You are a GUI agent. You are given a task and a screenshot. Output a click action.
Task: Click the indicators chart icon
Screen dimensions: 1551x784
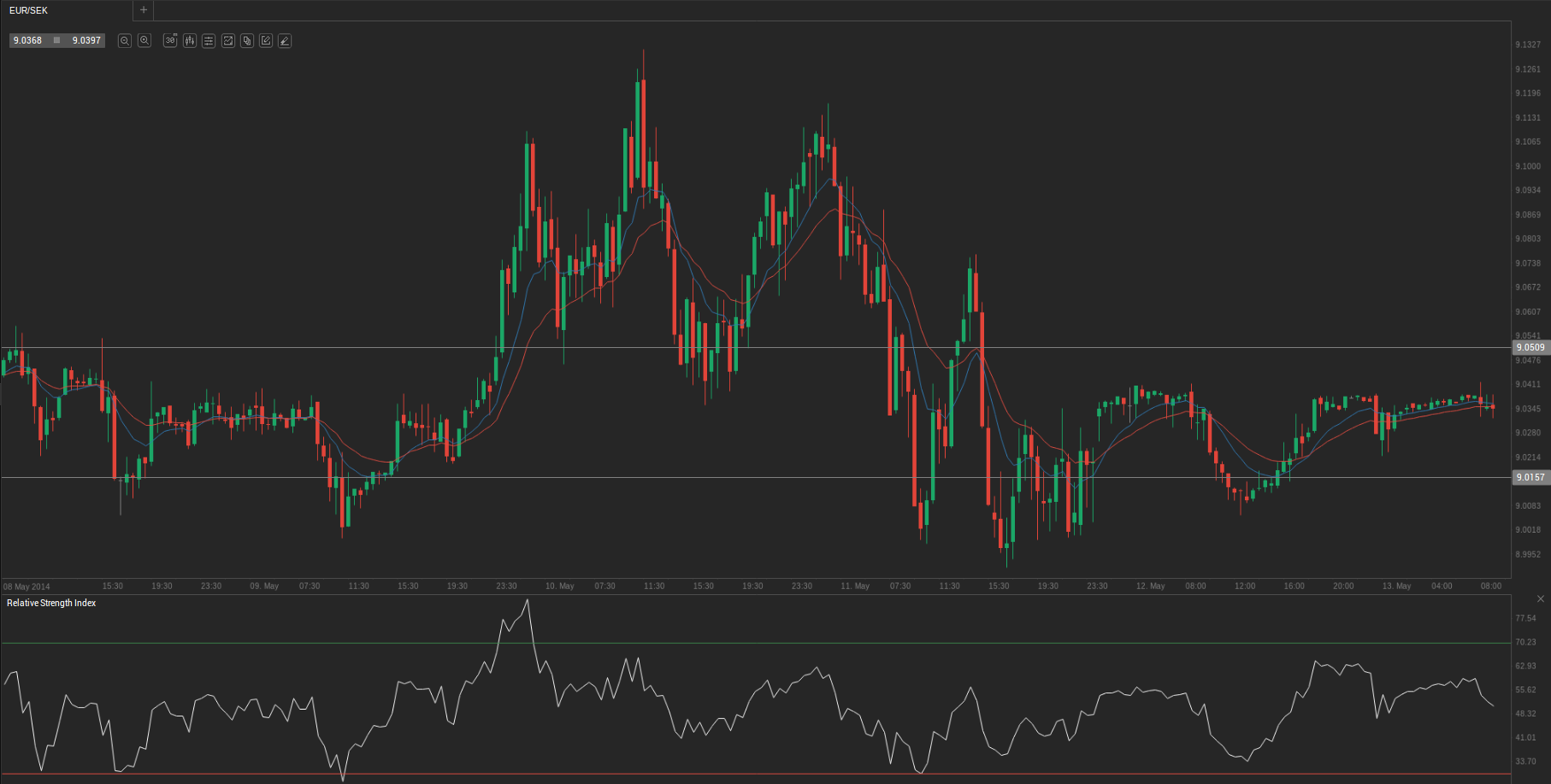228,41
